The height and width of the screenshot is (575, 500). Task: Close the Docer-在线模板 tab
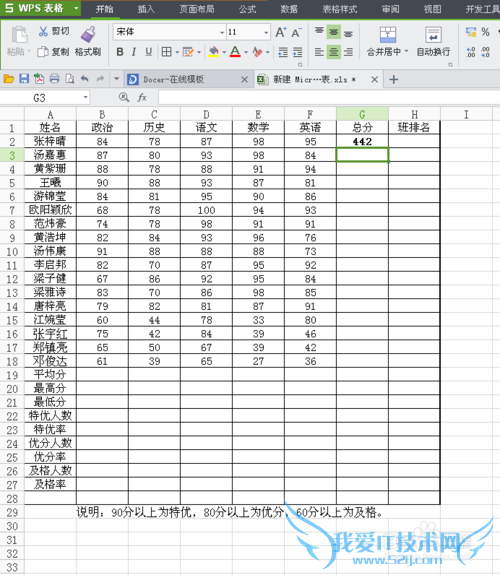244,79
